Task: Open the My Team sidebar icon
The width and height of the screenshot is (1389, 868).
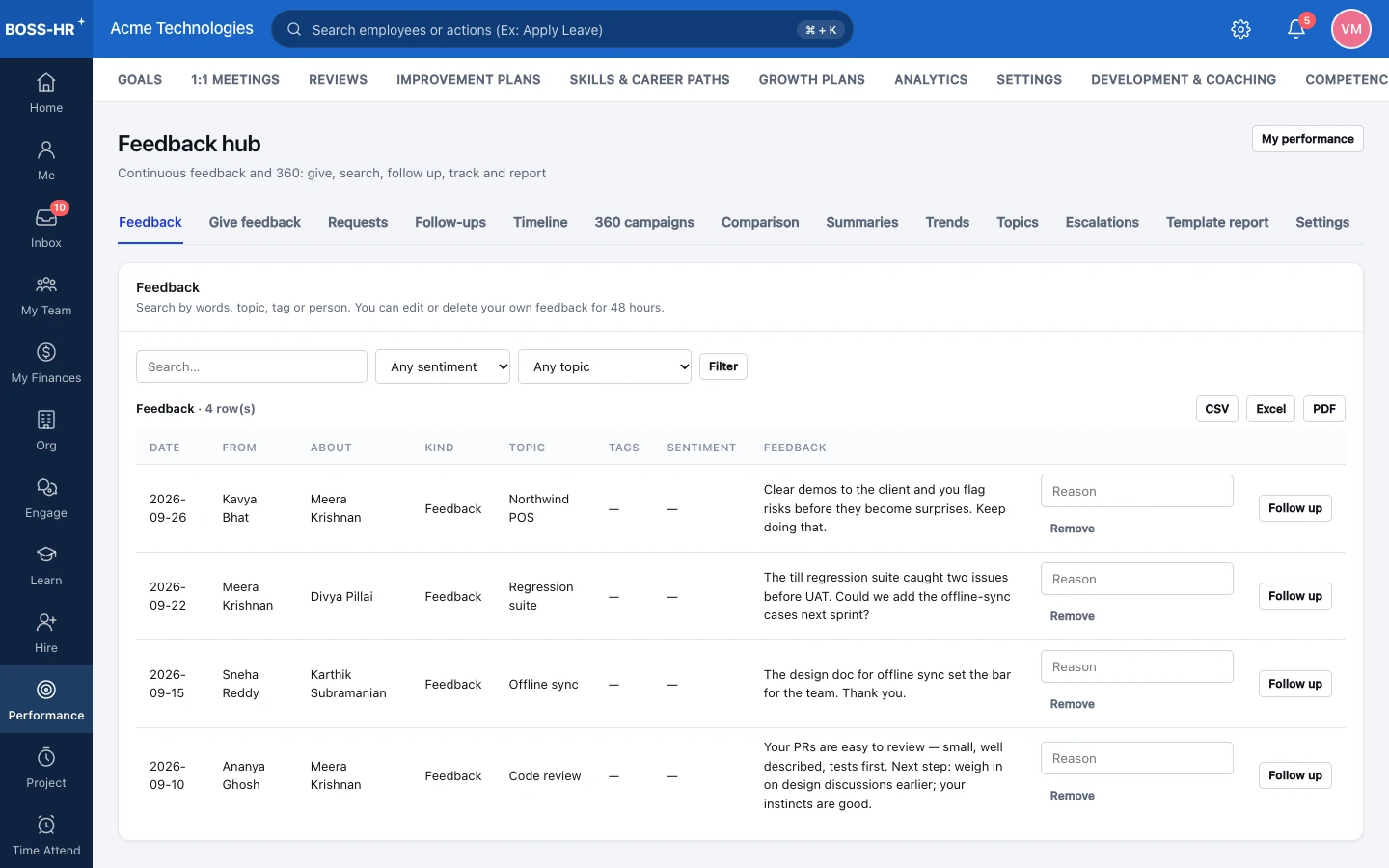Action: pos(46,285)
